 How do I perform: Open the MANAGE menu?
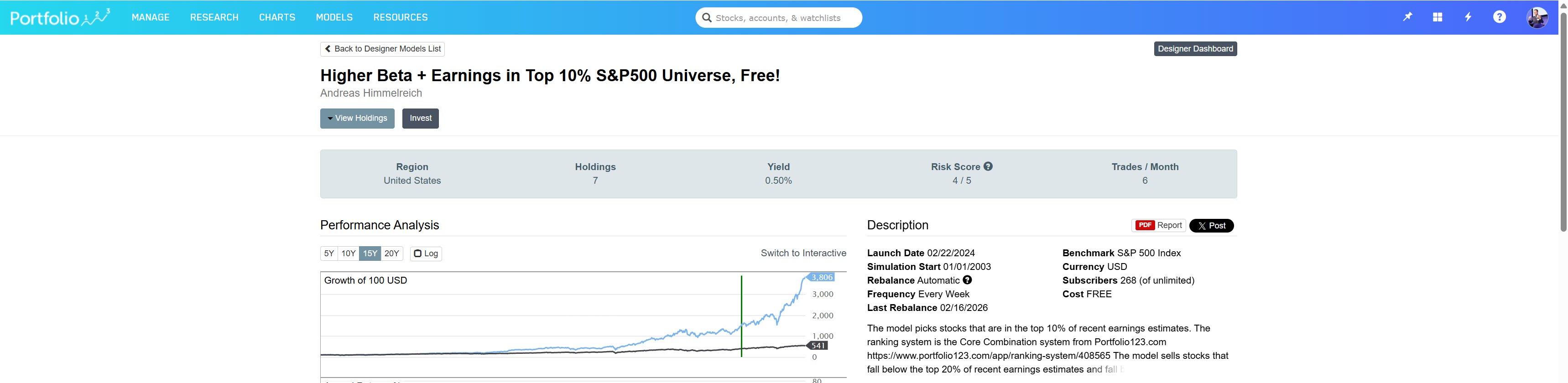click(151, 17)
